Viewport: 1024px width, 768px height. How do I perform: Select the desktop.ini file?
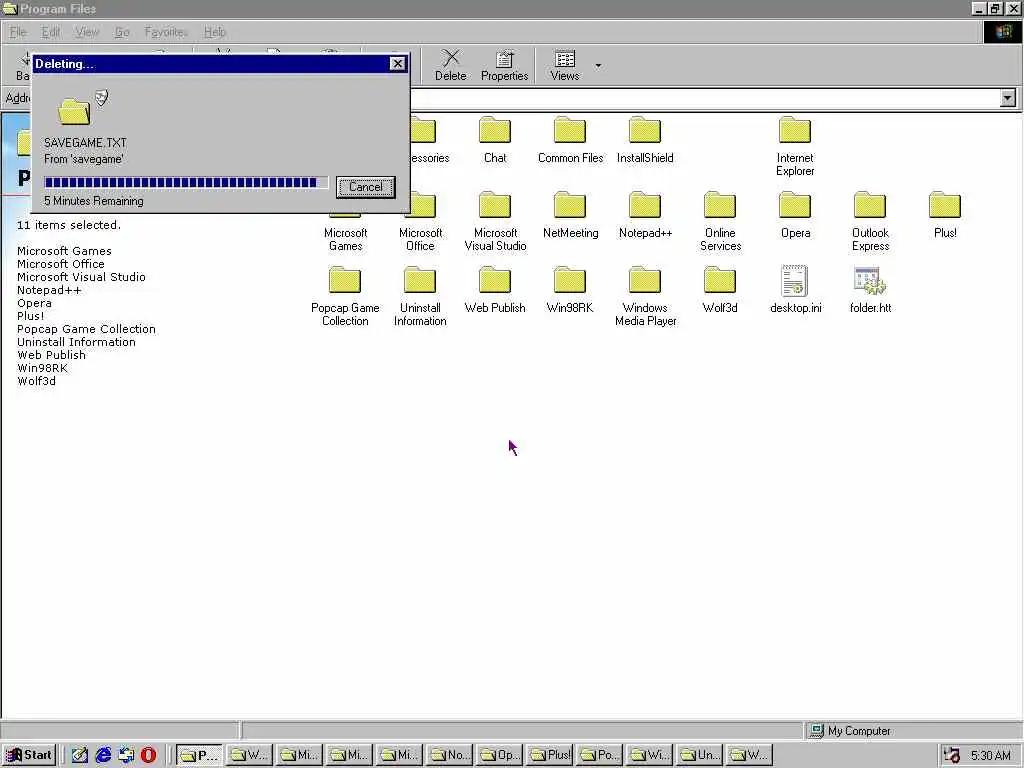coord(795,290)
